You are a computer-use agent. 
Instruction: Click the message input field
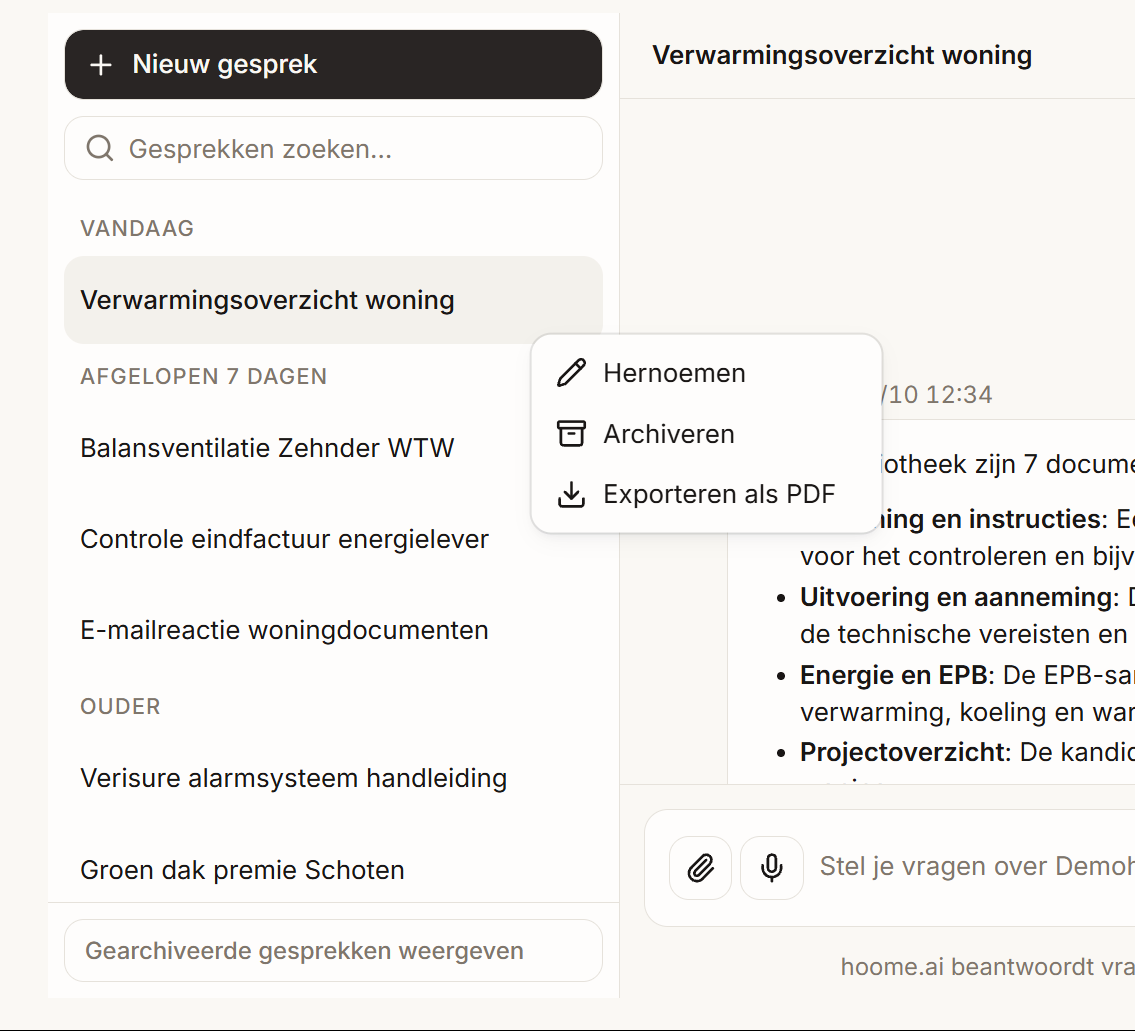click(976, 867)
